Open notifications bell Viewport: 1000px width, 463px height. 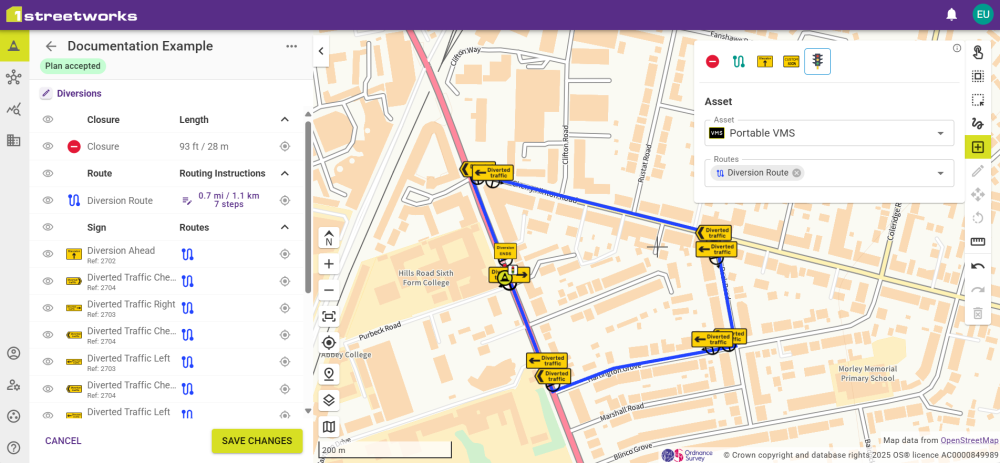[x=951, y=14]
